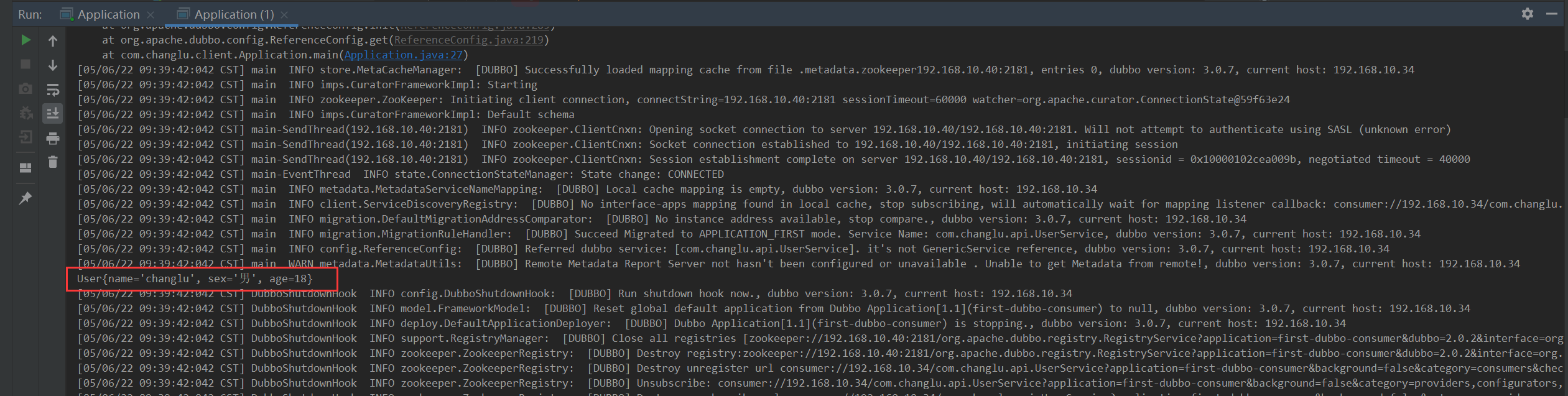1568x396 pixels.
Task: Click the 'CuratorFrameworkImpl: Starting' log line
Action: (x=307, y=85)
